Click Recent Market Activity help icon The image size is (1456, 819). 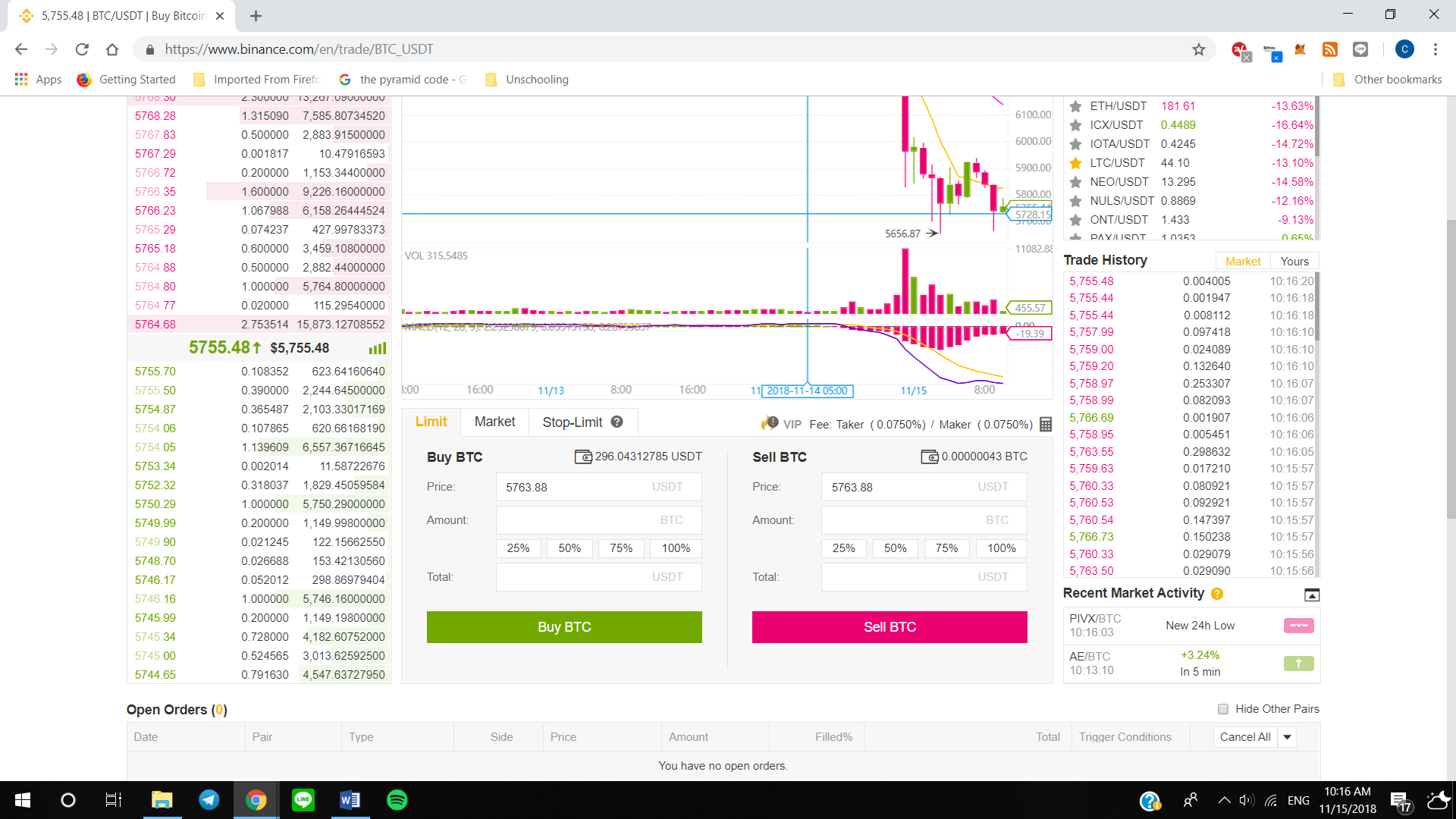1217,594
